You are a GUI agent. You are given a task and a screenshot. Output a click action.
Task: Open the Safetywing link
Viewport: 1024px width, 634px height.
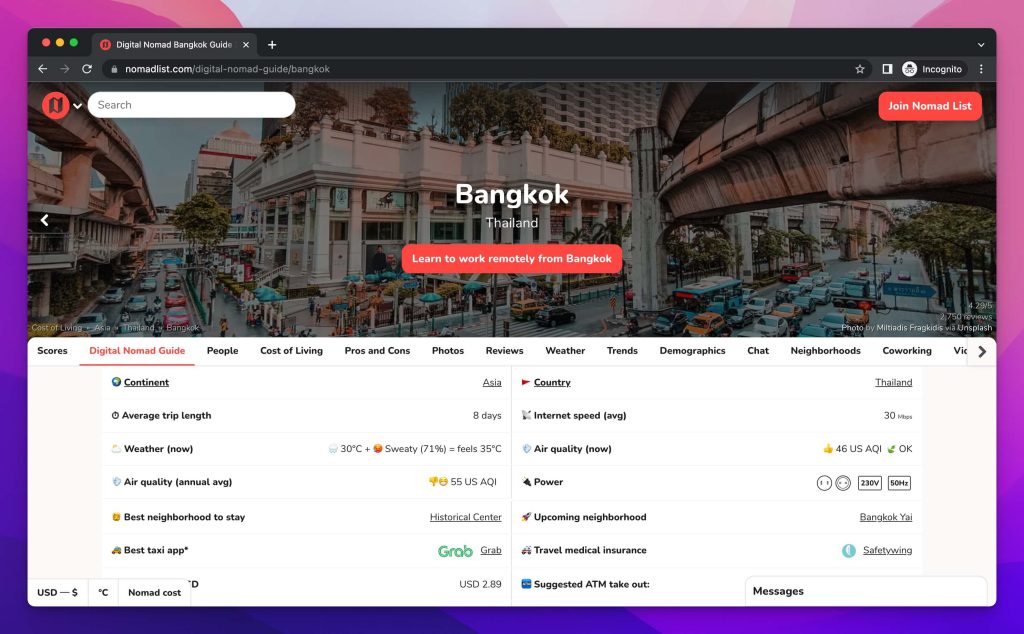[x=888, y=550]
